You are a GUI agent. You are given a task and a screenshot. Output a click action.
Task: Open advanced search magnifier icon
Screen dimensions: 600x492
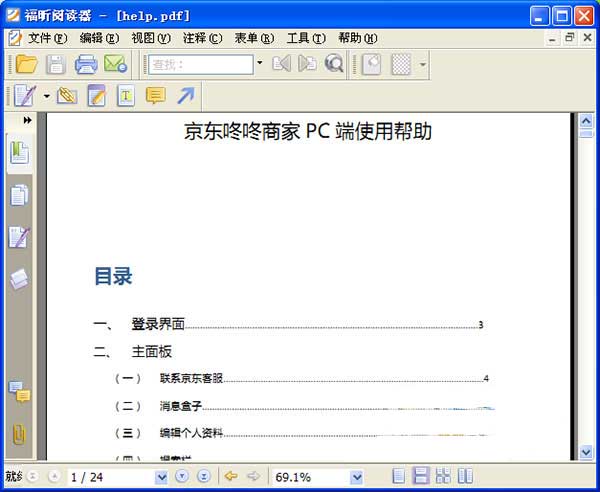[x=334, y=64]
